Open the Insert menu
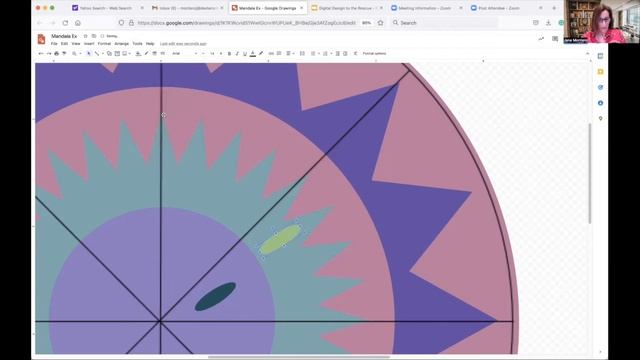Viewport: 640px width, 360px height. pyautogui.click(x=89, y=44)
